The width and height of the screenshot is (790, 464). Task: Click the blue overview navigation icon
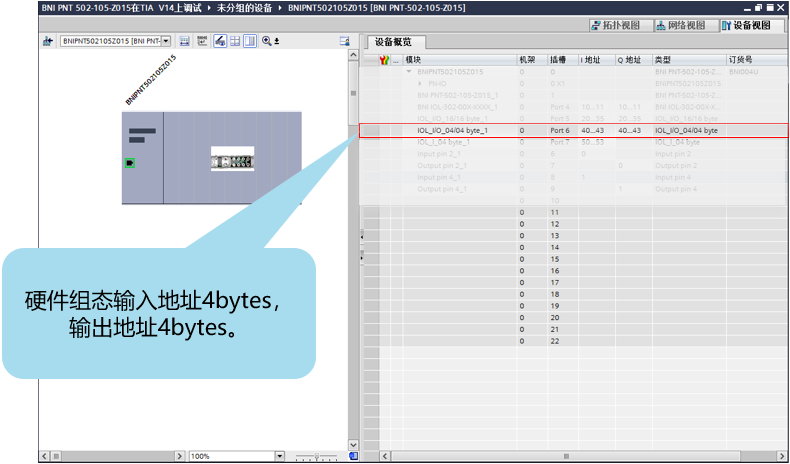[x=353, y=455]
